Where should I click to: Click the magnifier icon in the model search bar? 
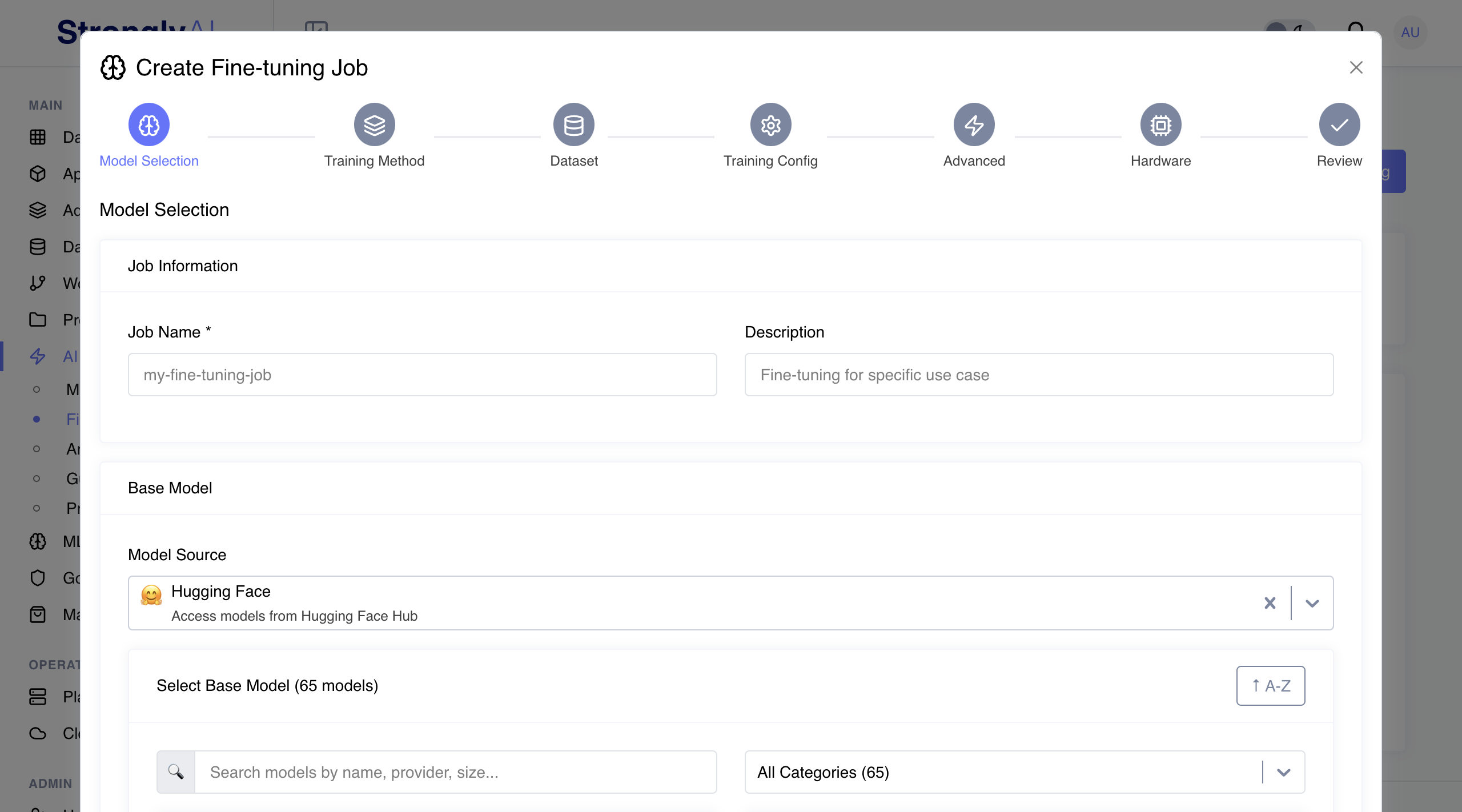[176, 771]
